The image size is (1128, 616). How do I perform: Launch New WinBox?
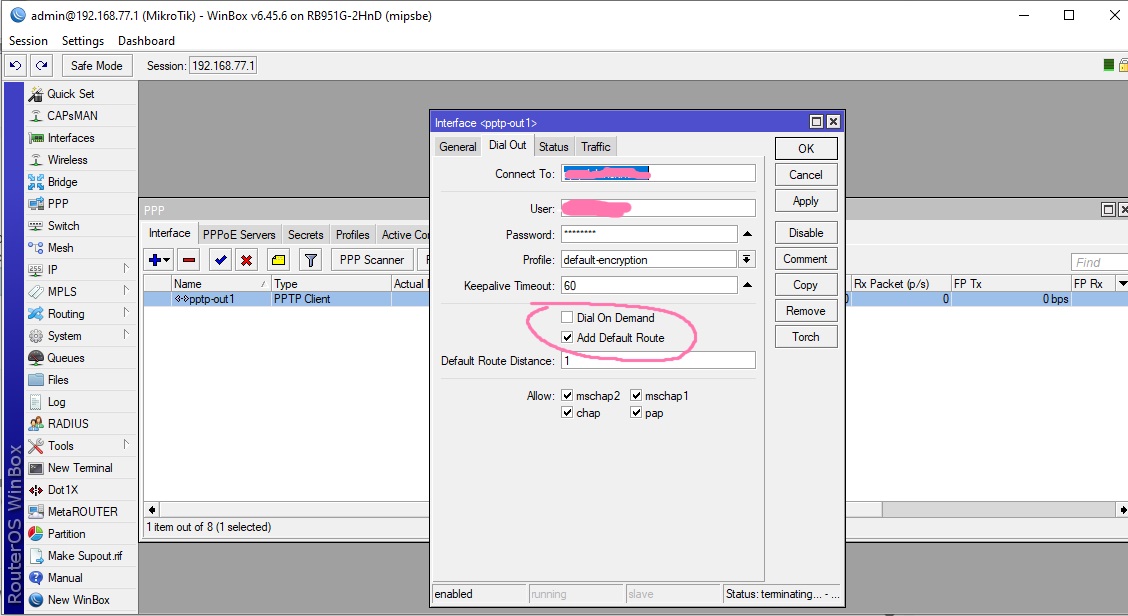(x=78, y=599)
